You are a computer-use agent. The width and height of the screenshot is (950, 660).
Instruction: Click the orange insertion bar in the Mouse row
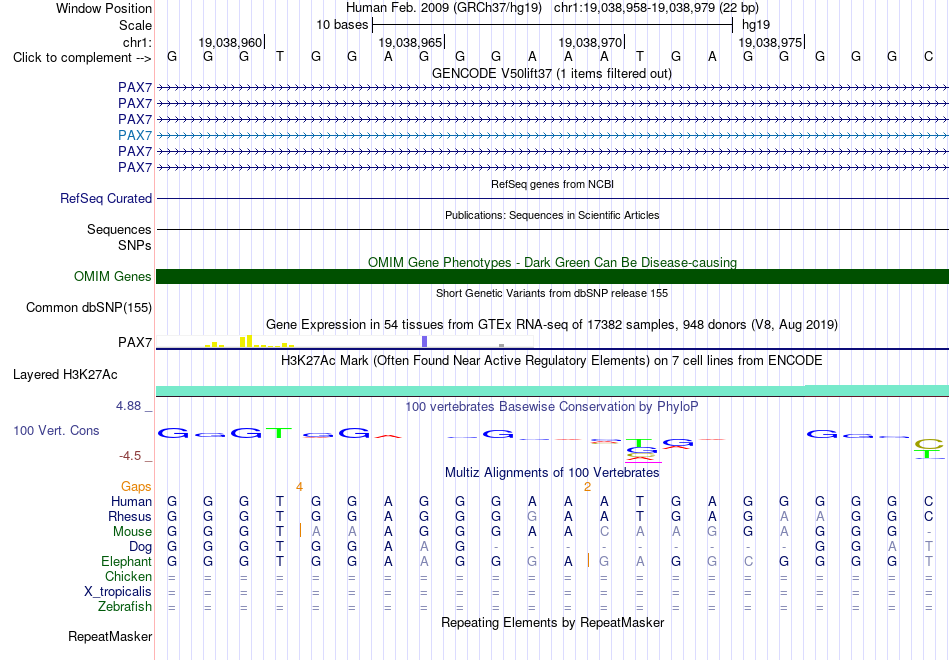pyautogui.click(x=301, y=530)
